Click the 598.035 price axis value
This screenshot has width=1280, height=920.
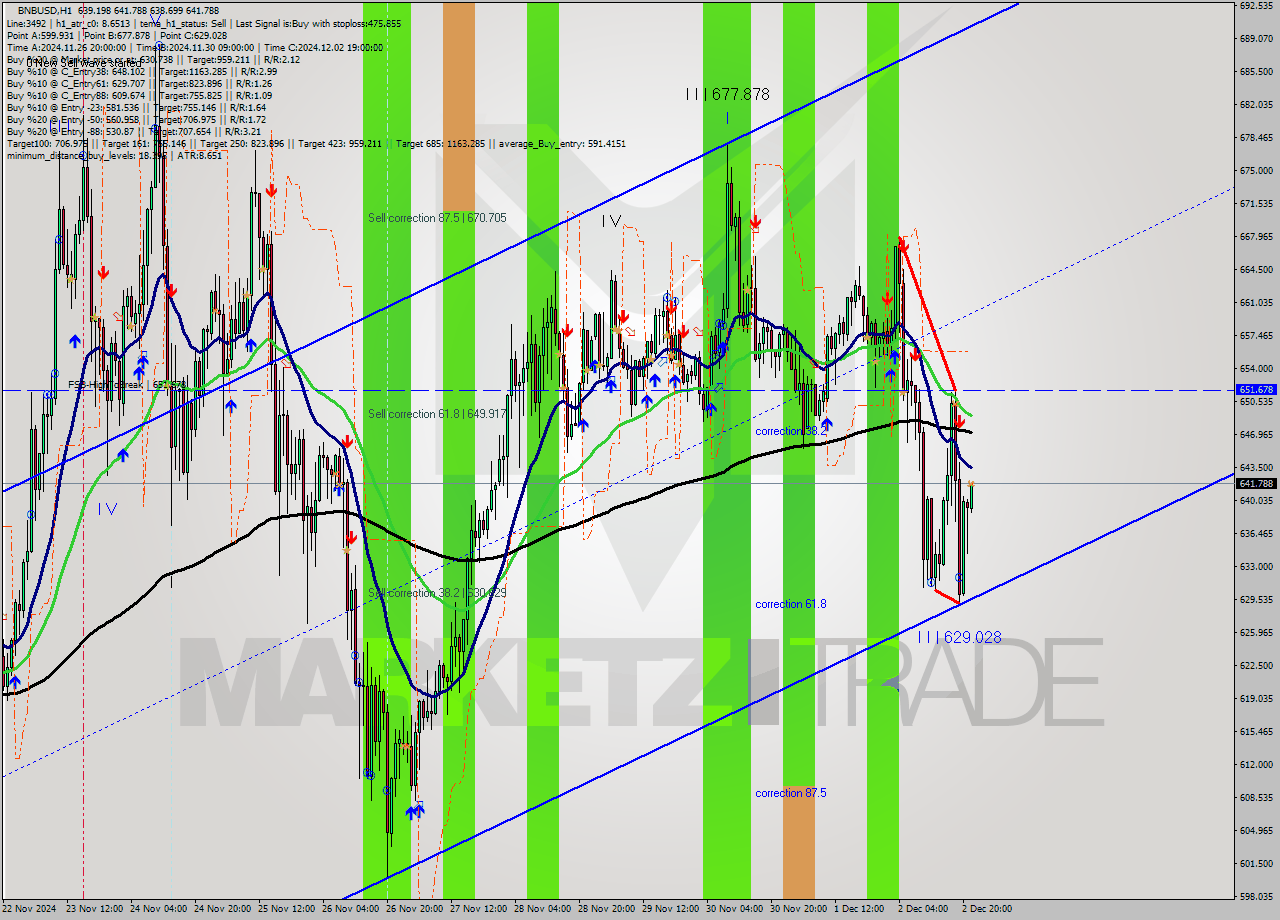click(x=1256, y=896)
